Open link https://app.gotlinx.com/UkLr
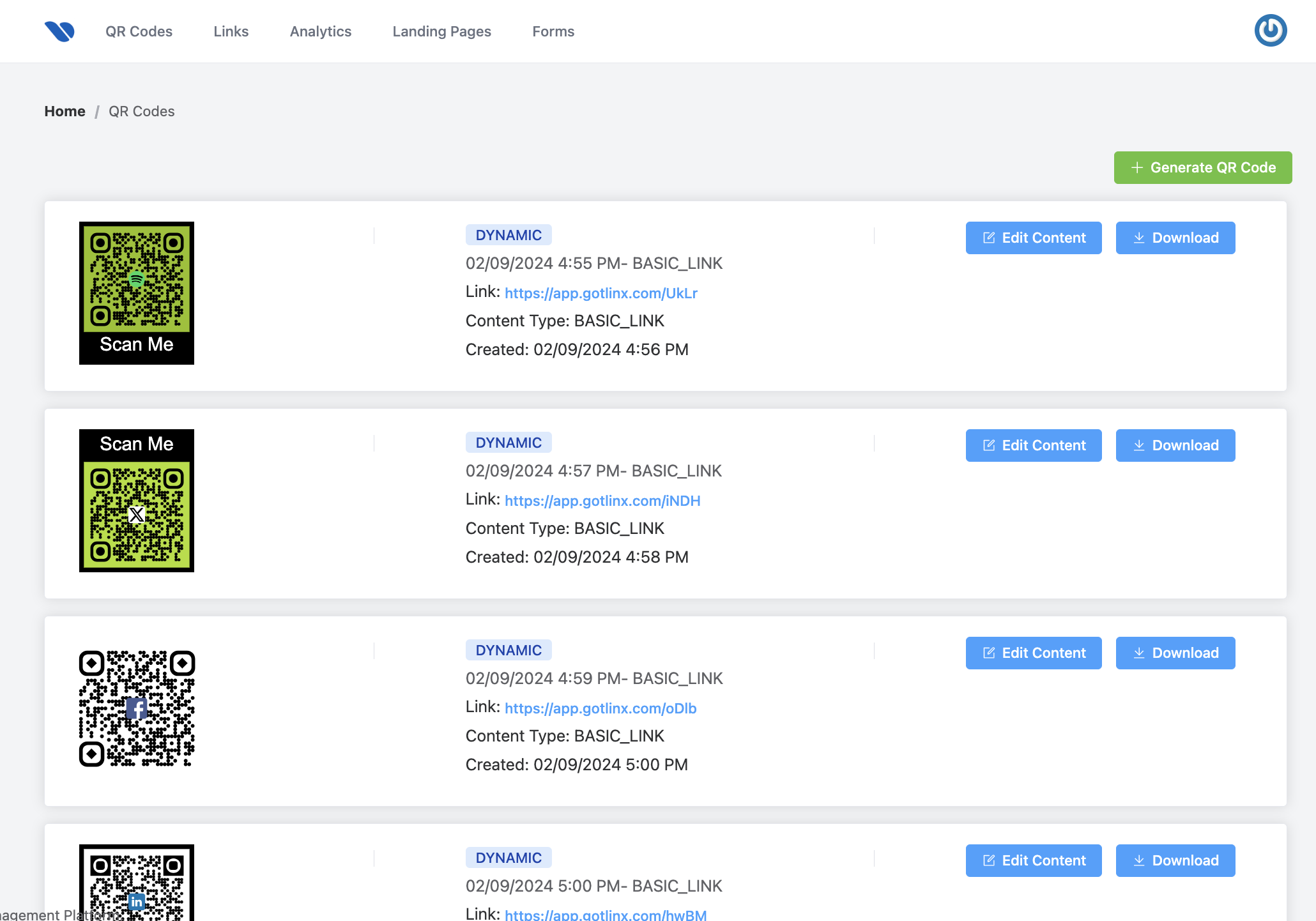Image resolution: width=1316 pixels, height=921 pixels. point(601,293)
